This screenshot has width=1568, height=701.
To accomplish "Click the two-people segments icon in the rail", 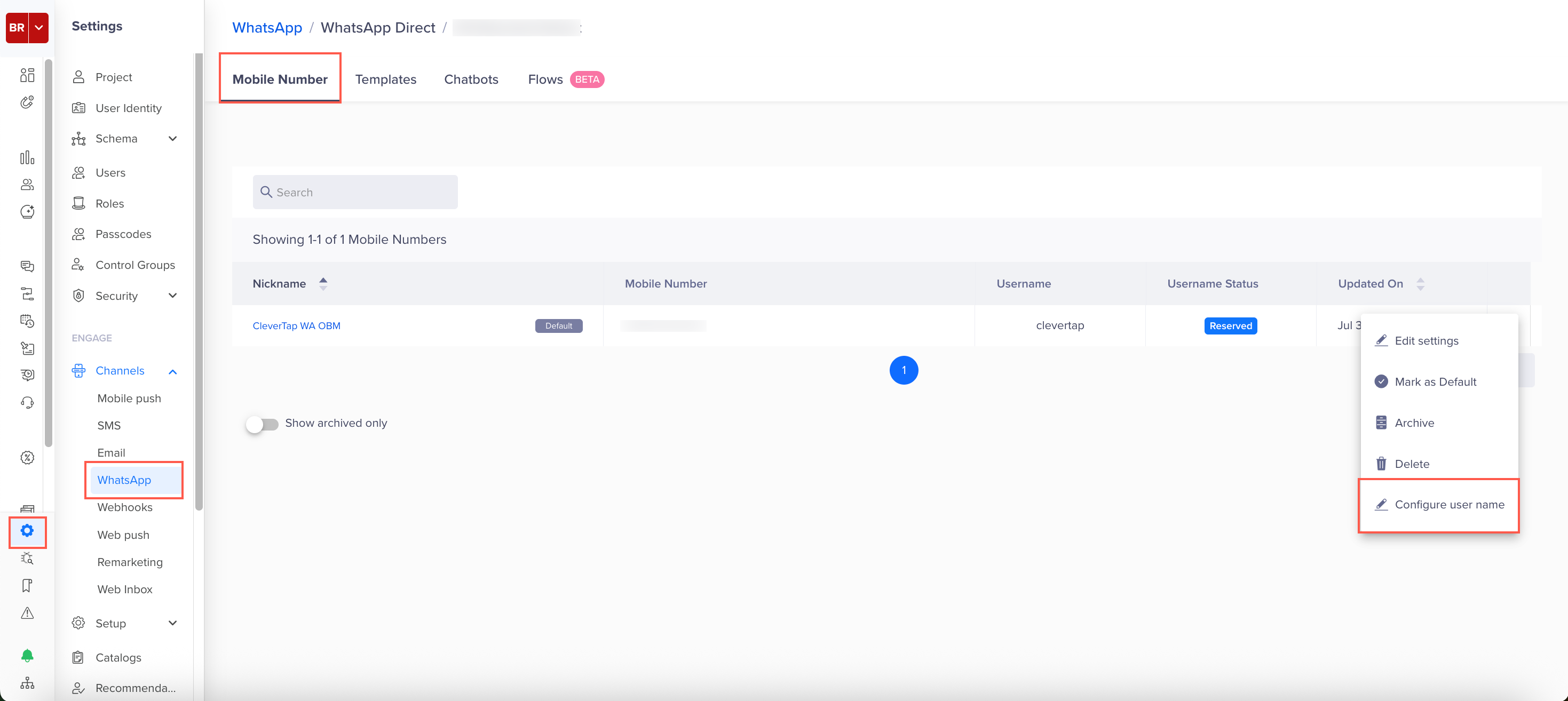I will point(27,185).
